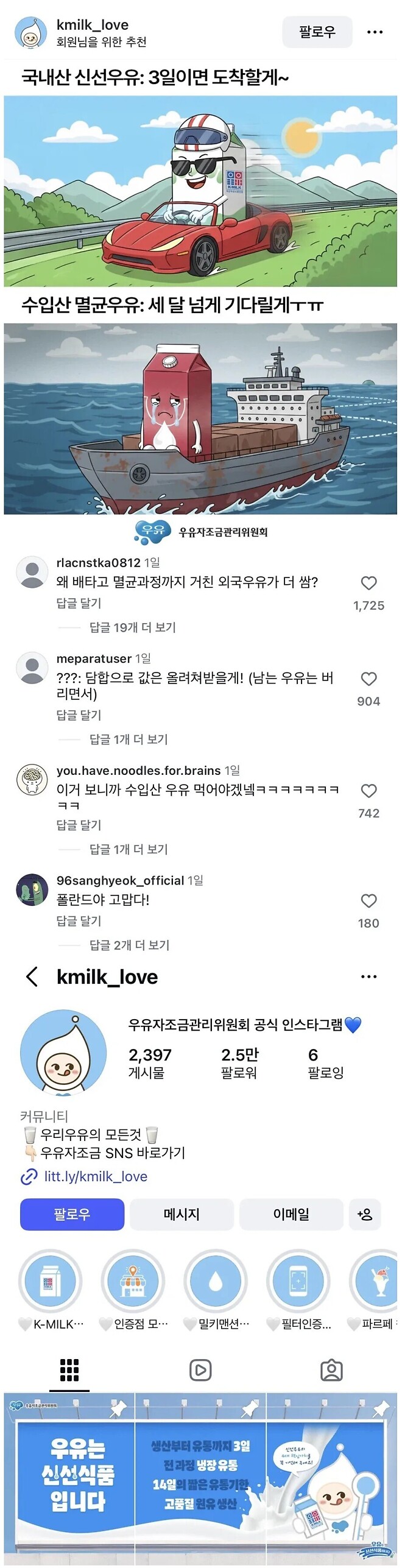Open the 인증점 story highlight
402x1568 pixels.
click(133, 1282)
